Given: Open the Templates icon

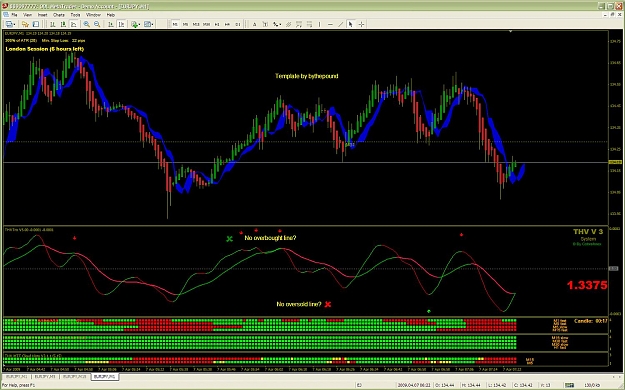Looking at the screenshot, I should tap(147, 24).
